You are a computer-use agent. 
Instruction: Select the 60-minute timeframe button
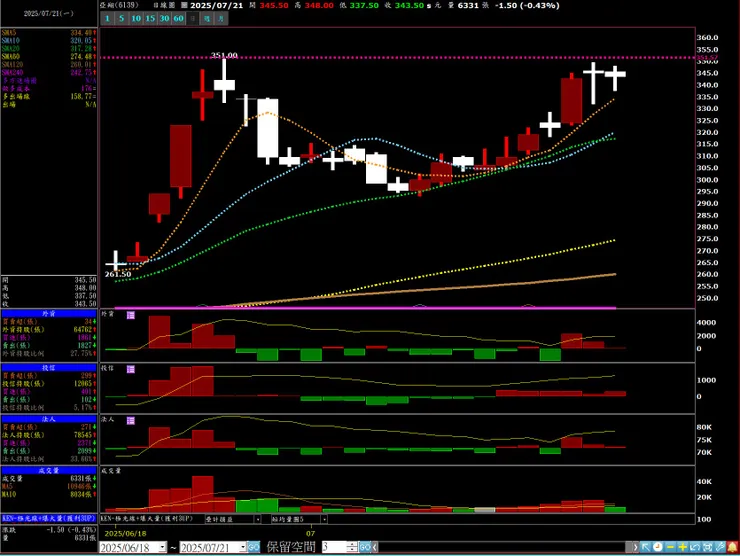pos(178,18)
